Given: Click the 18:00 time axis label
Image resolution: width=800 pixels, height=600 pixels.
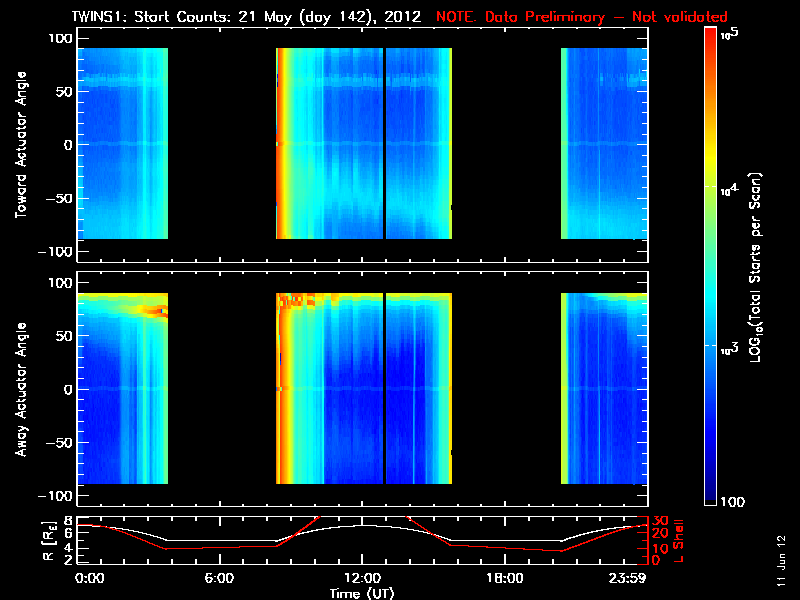Looking at the screenshot, I should coord(505,578).
